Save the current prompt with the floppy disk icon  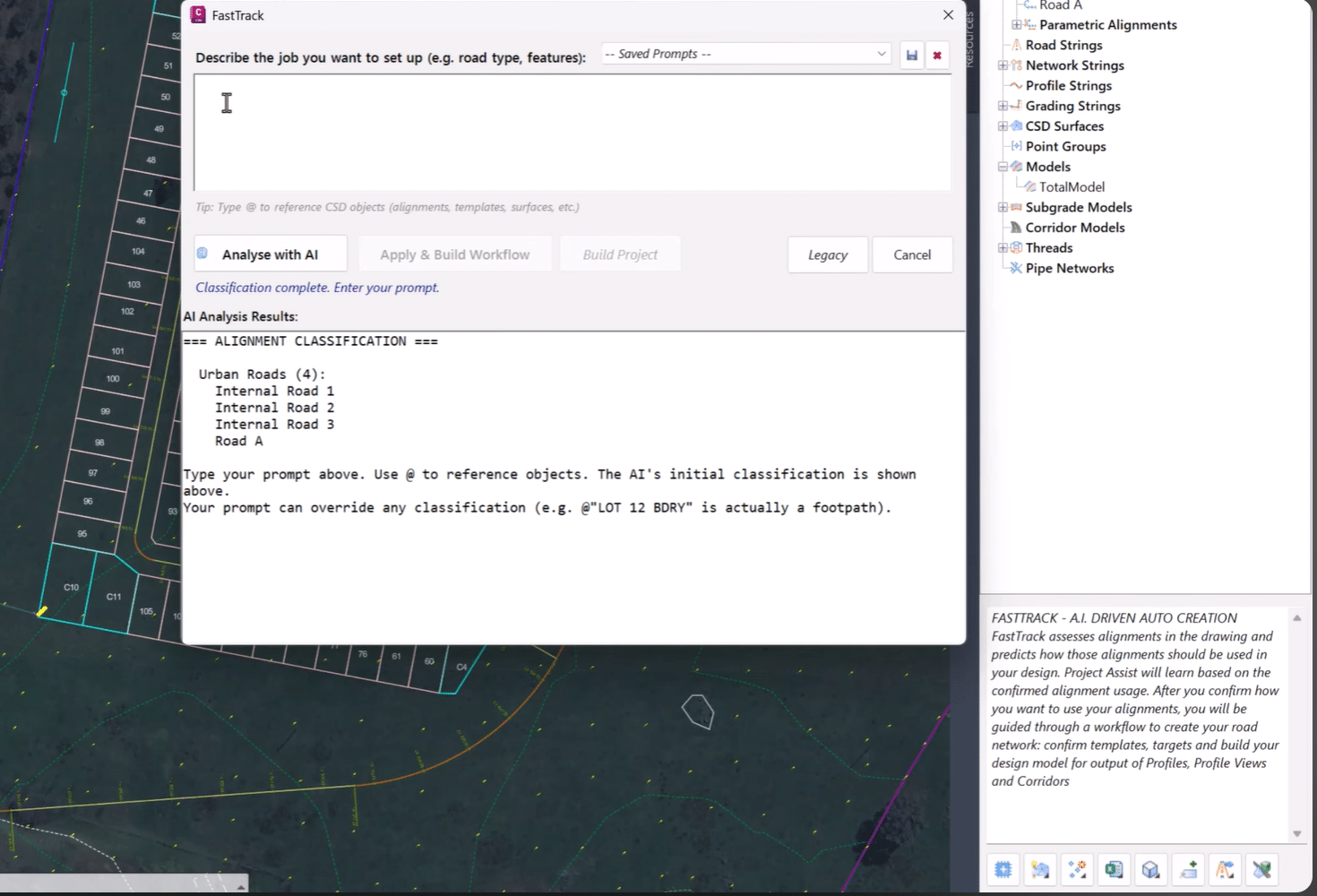[x=912, y=55]
